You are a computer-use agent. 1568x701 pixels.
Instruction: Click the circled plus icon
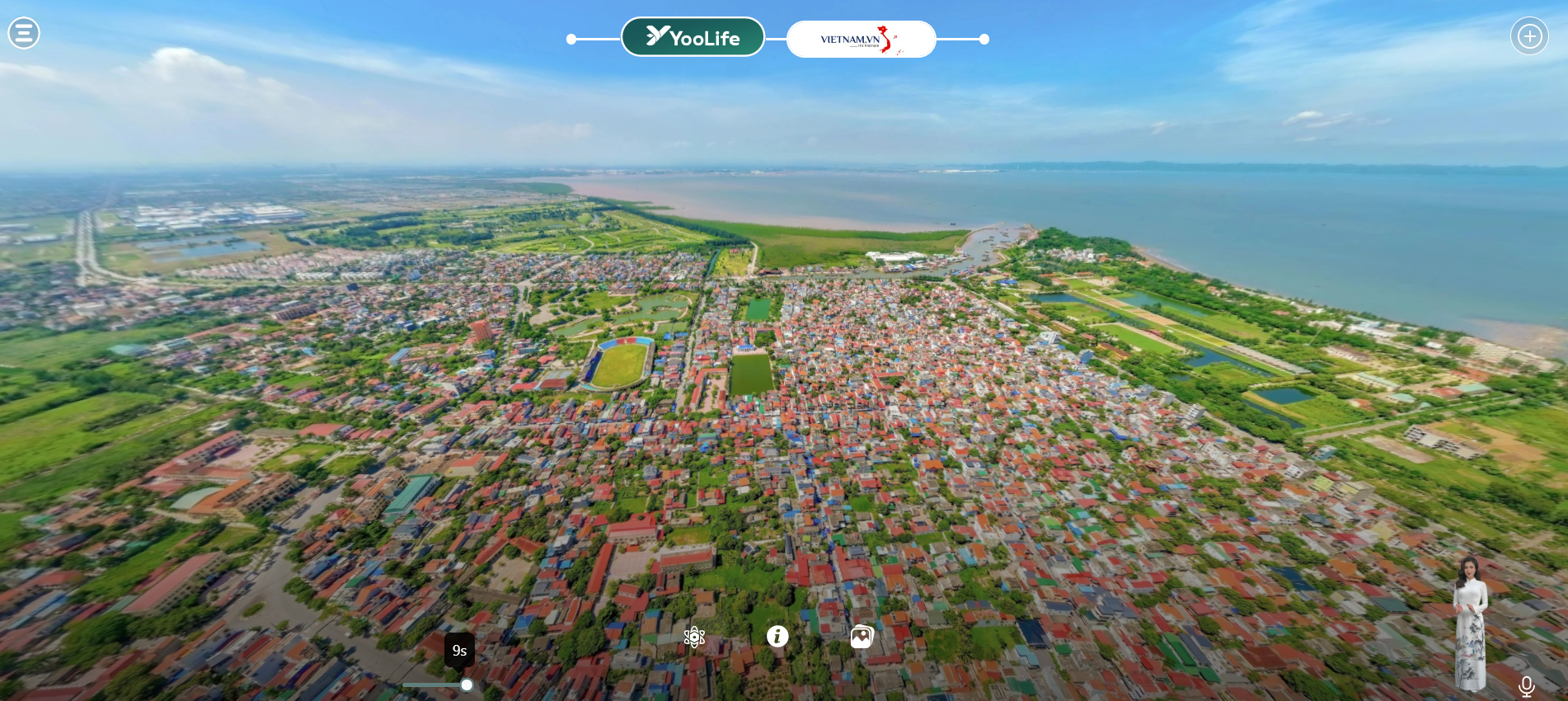tap(1529, 36)
